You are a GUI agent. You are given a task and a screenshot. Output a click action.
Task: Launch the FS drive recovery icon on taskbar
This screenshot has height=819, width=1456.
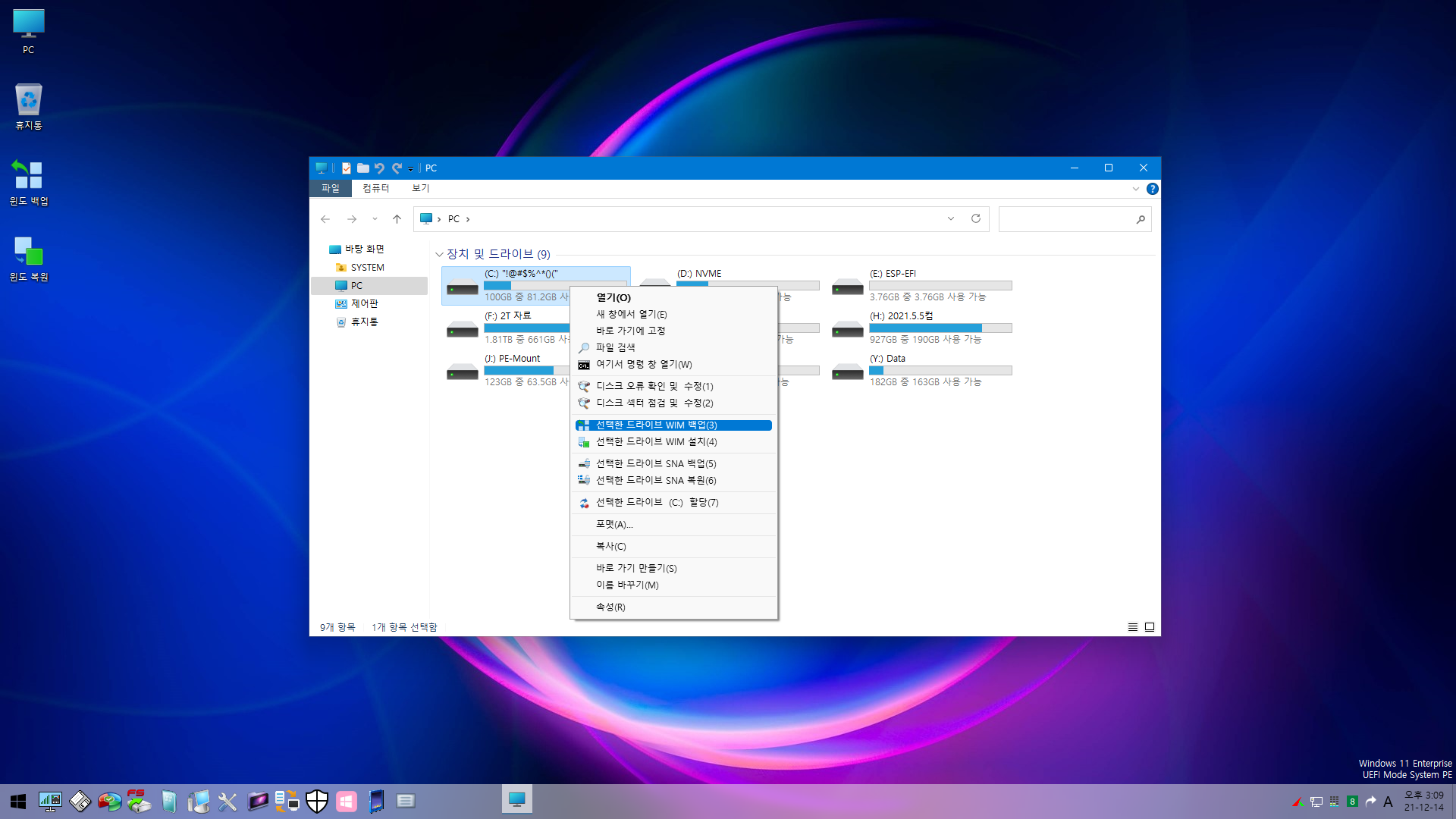click(139, 802)
